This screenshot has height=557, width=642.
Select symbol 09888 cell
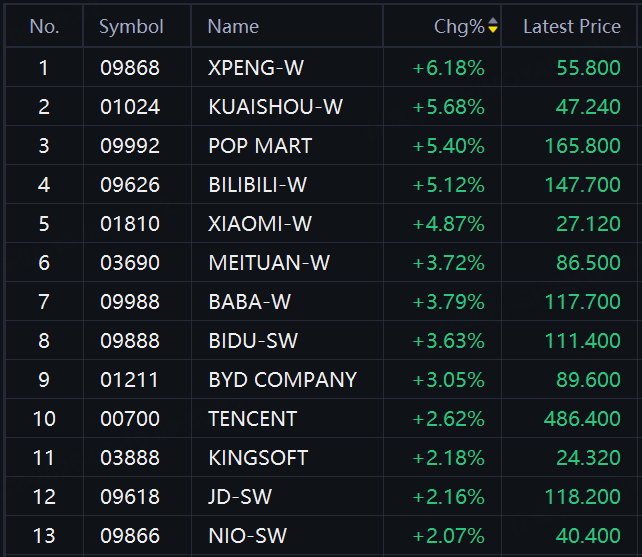click(x=130, y=341)
